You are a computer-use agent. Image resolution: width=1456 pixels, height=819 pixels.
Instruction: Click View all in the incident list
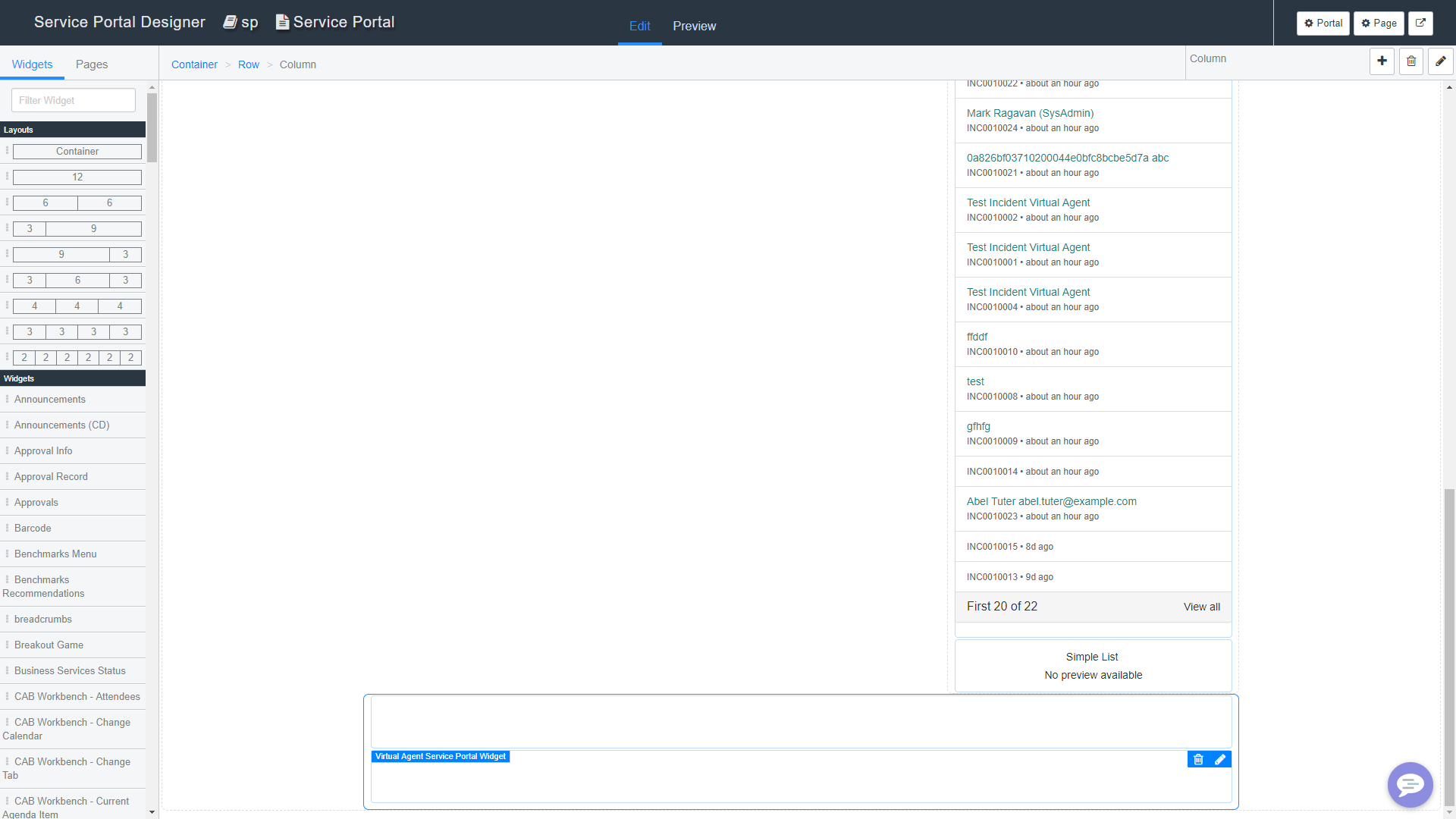point(1201,607)
